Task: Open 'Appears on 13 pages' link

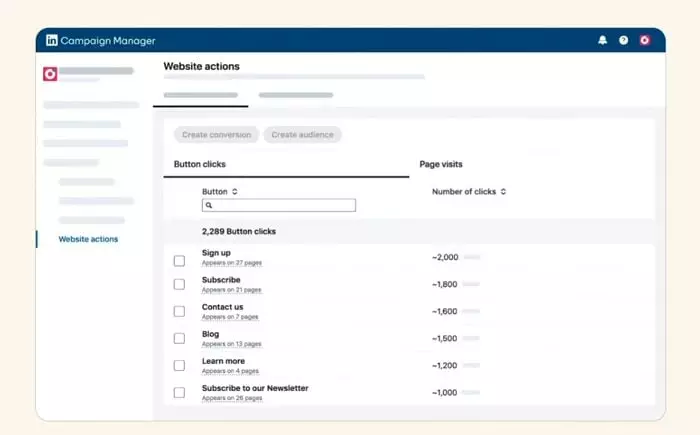Action: pyautogui.click(x=231, y=344)
